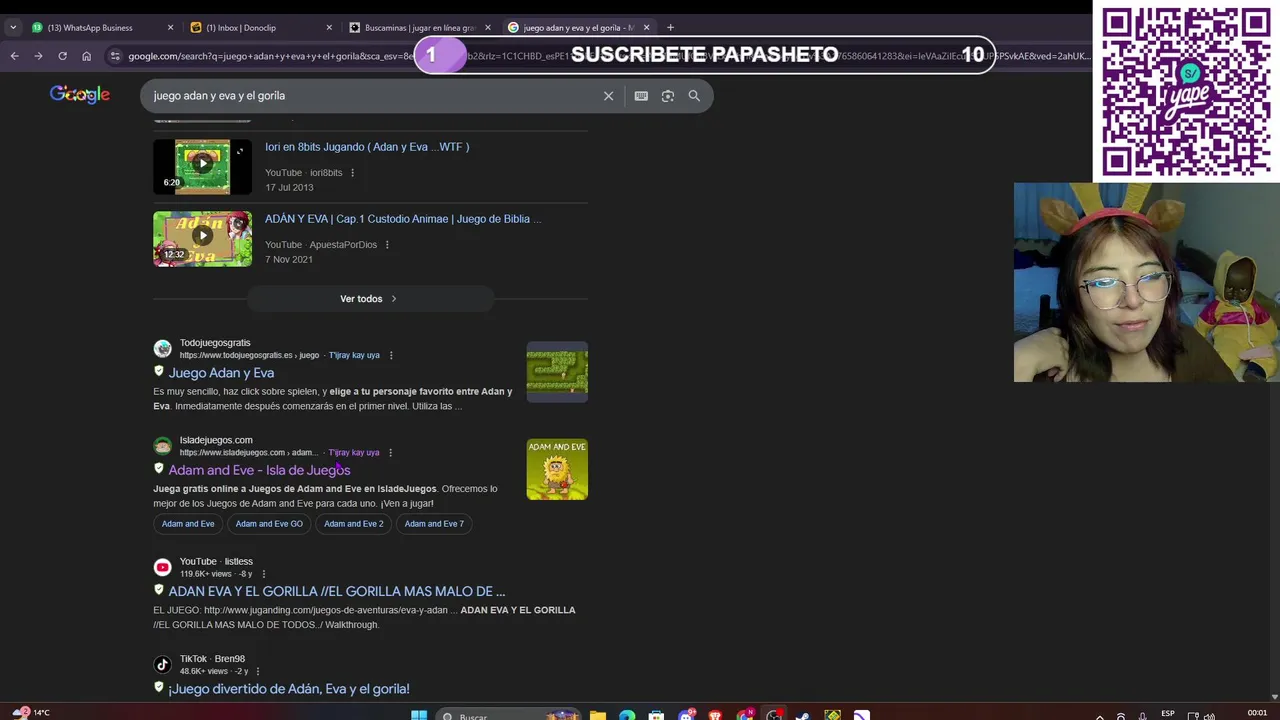Search by image with camera icon
Screen dimensions: 1280x720
(x=667, y=96)
